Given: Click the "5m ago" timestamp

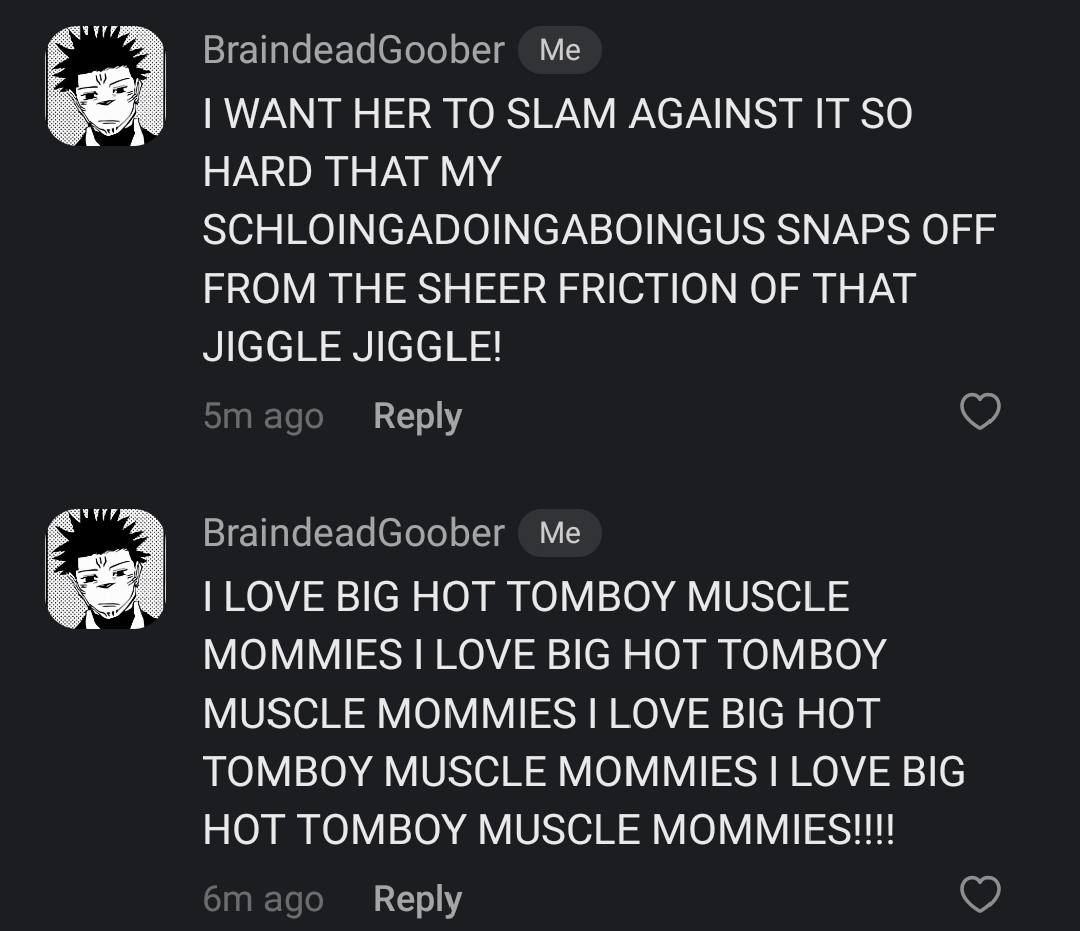Looking at the screenshot, I should pyautogui.click(x=263, y=416).
